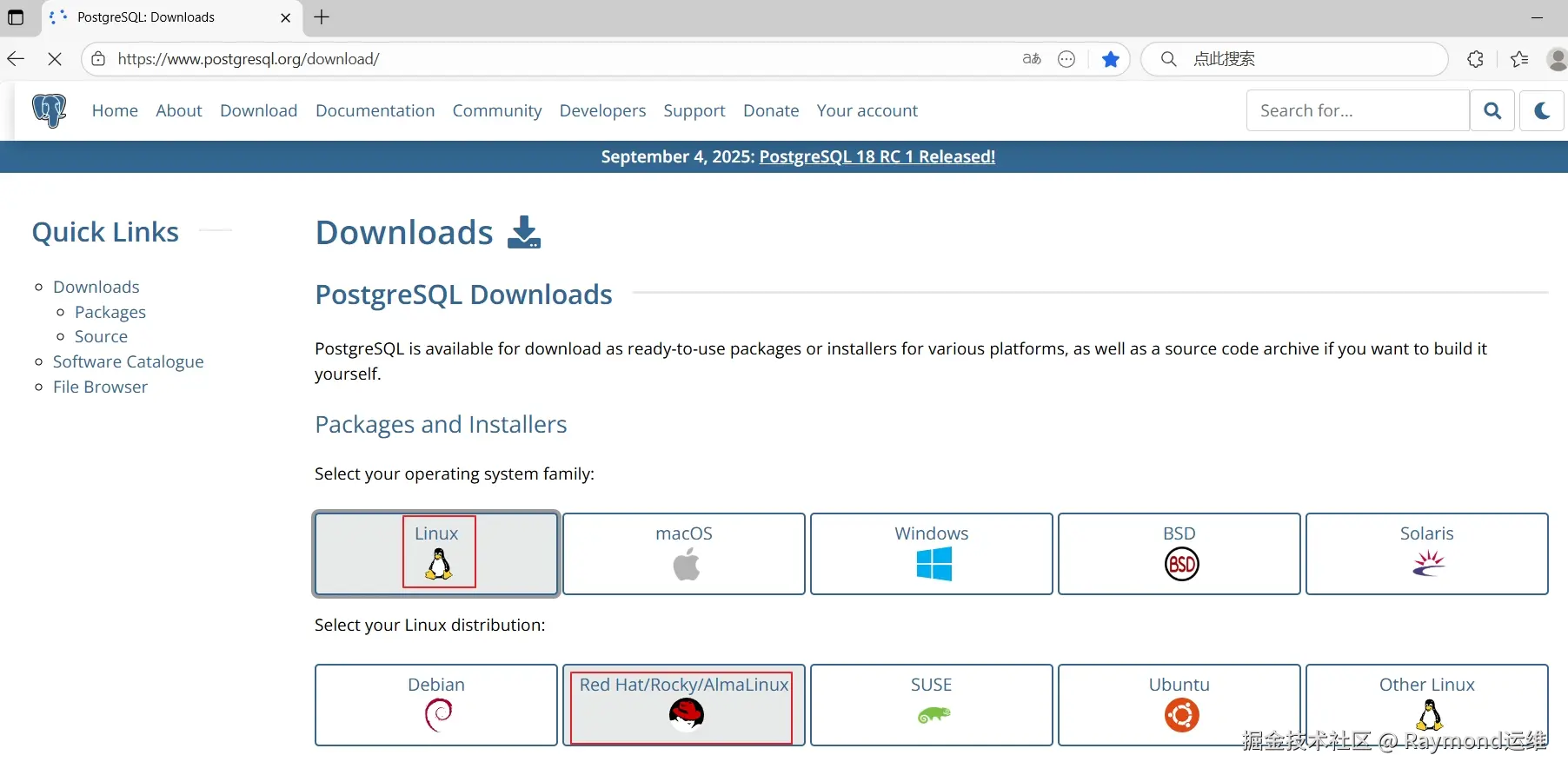This screenshot has height=775, width=1568.
Task: Choose Red Hat/Rocky/AlmaLinux distribution
Action: point(684,705)
